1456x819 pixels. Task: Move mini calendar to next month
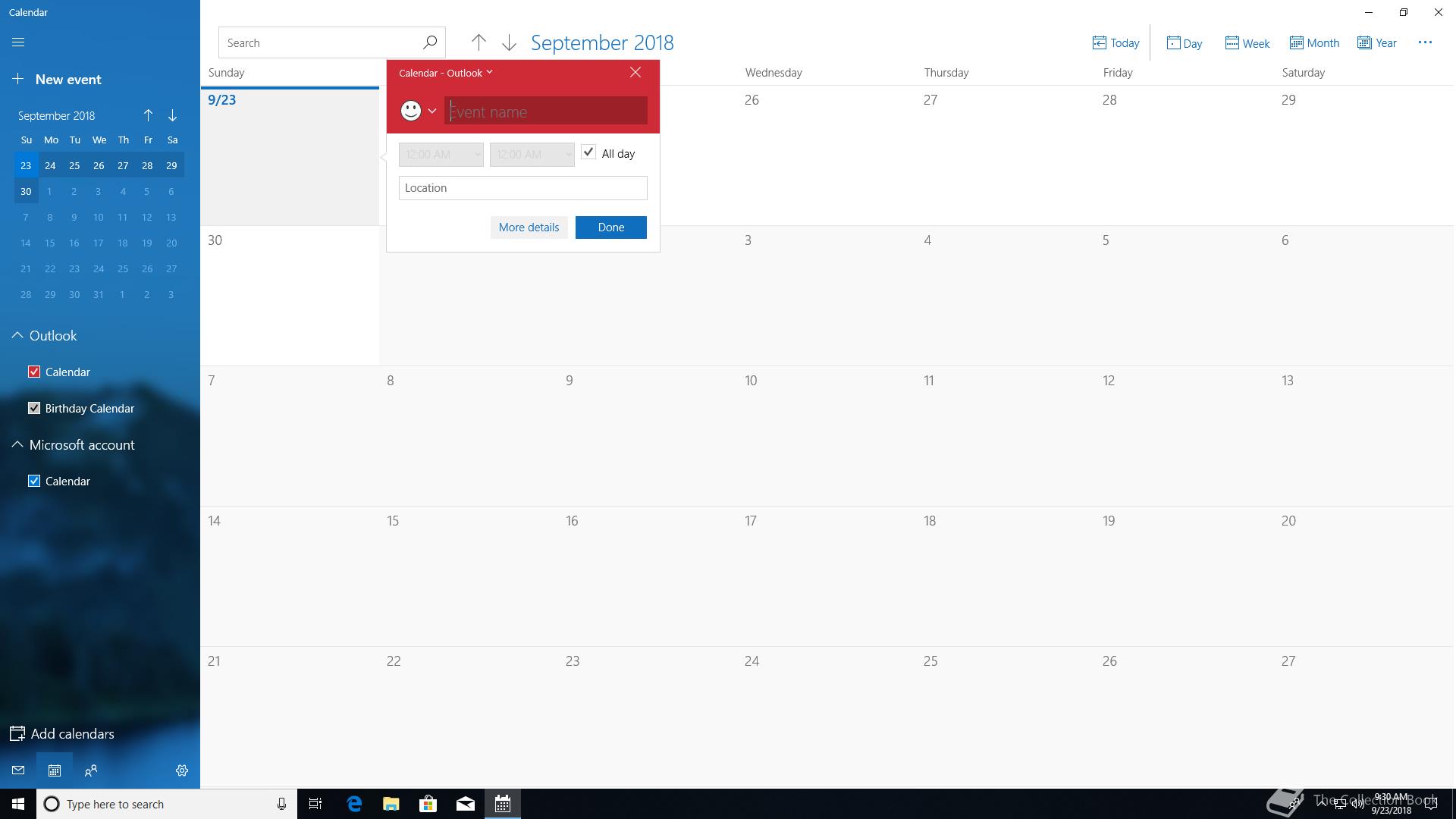pyautogui.click(x=172, y=115)
